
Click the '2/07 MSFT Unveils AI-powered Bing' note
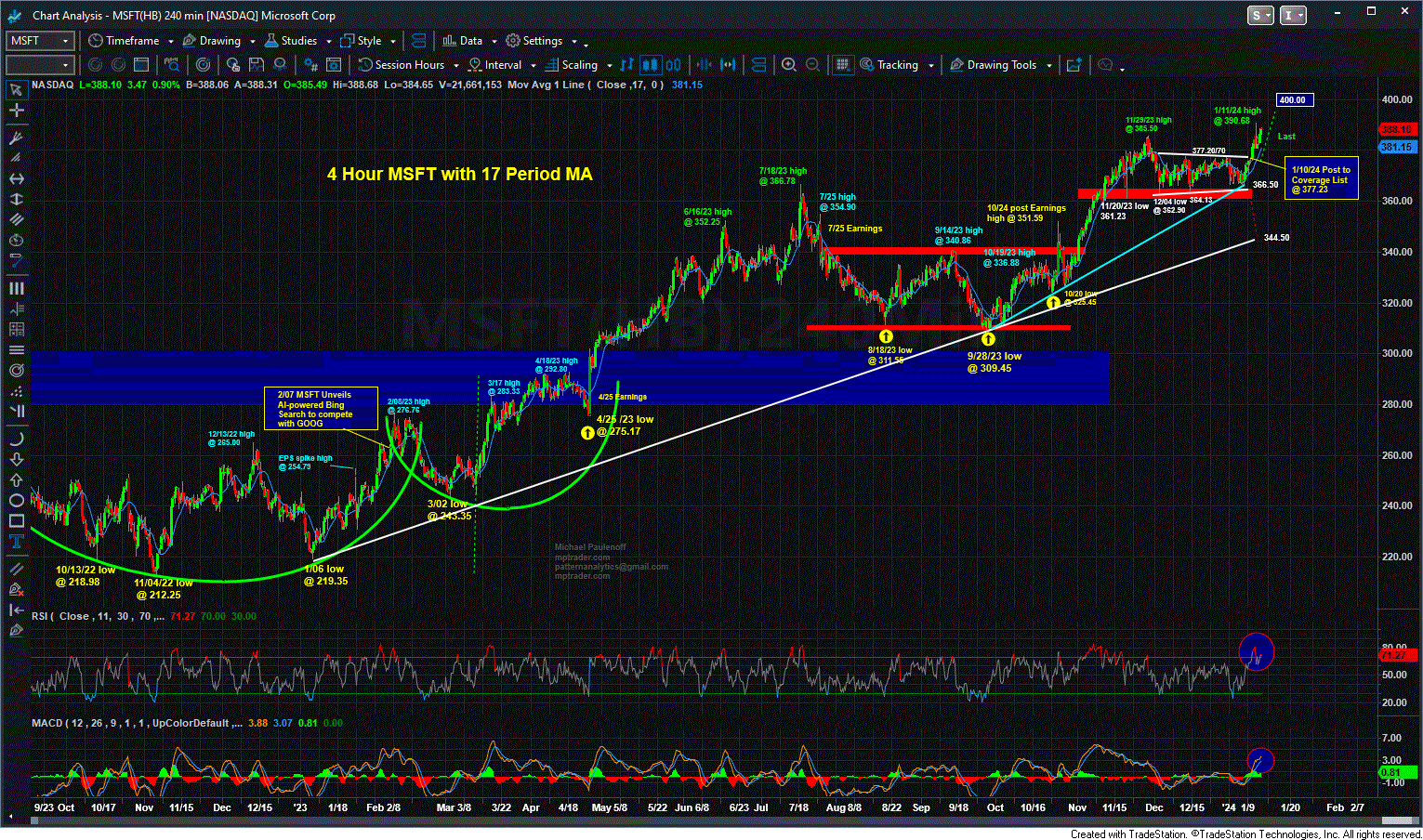pos(320,409)
